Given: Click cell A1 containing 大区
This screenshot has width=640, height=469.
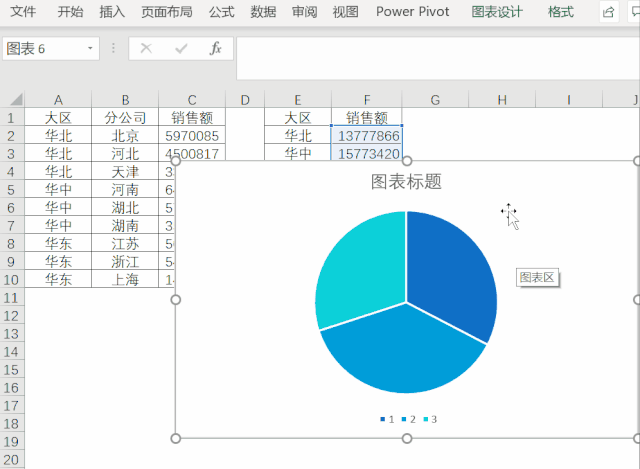Looking at the screenshot, I should click(x=58, y=118).
